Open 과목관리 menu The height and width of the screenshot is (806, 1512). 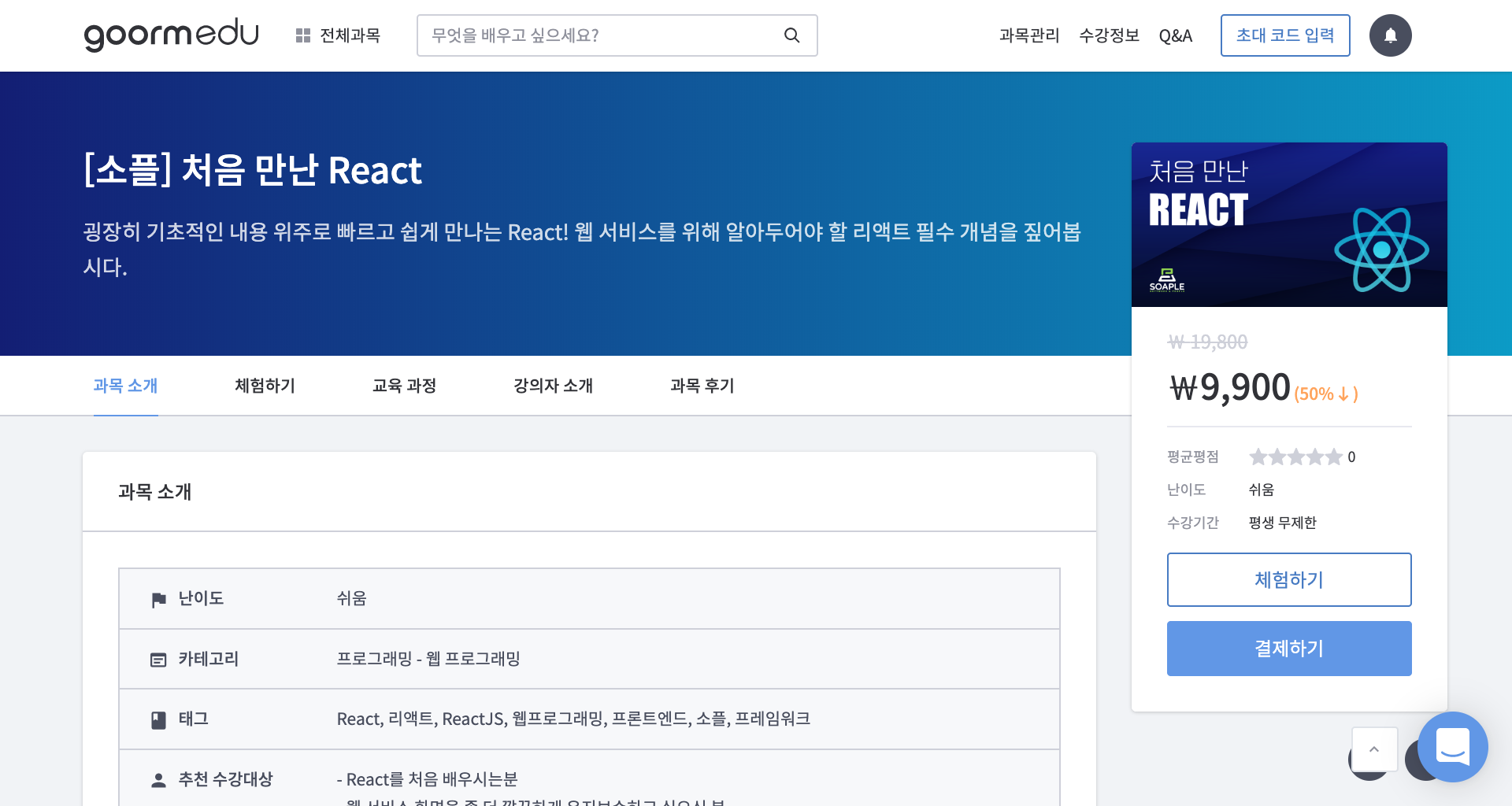[1029, 35]
